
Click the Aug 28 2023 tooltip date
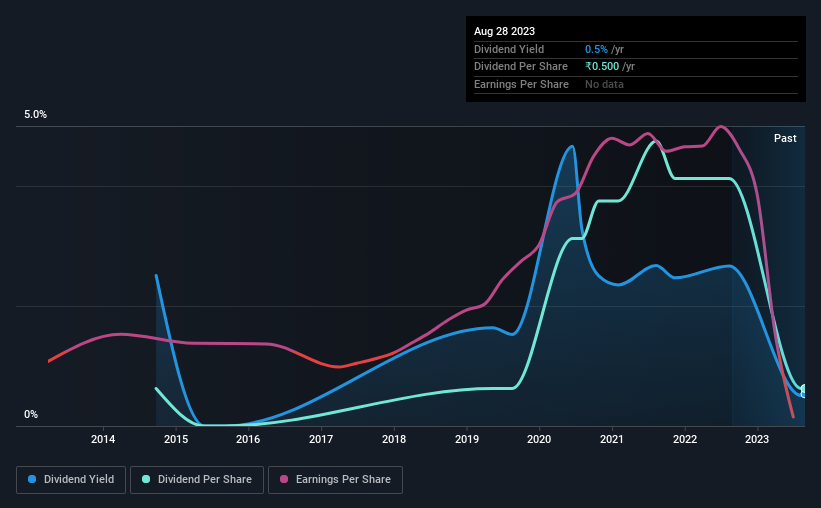pyautogui.click(x=504, y=31)
